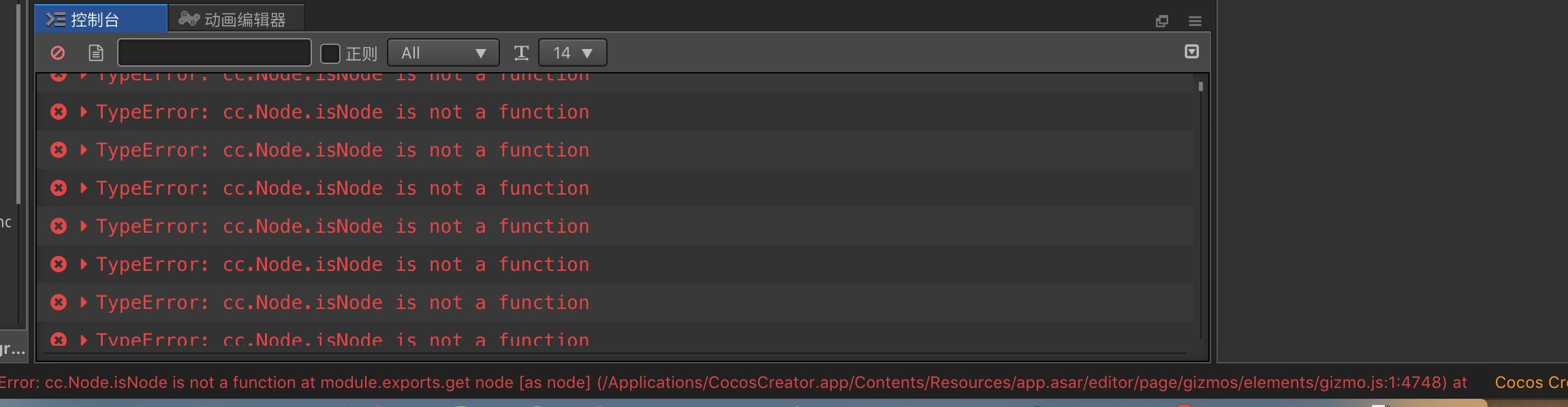Select the second fully visible TypeError message text
Screen dimensions: 1568x407
pyautogui.click(x=342, y=150)
